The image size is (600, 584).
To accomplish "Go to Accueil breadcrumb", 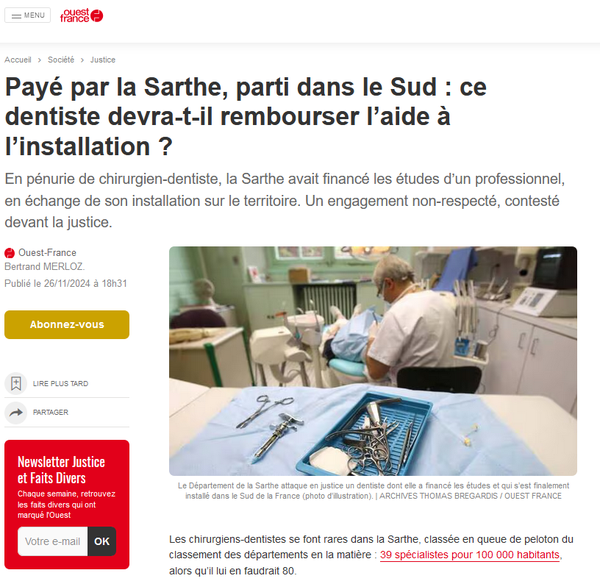I will pos(18,60).
